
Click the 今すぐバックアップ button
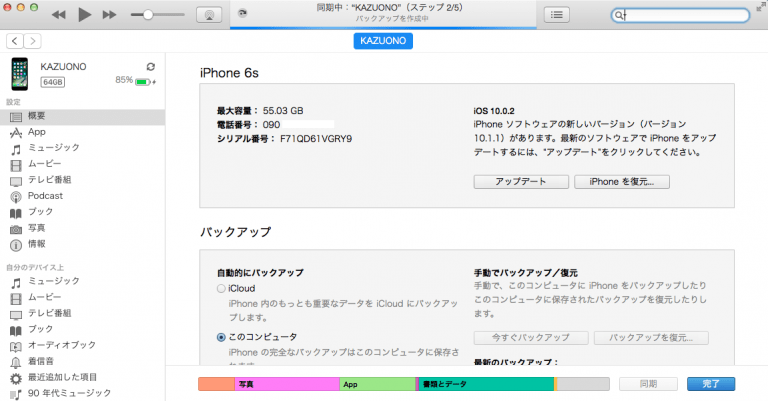click(x=531, y=338)
